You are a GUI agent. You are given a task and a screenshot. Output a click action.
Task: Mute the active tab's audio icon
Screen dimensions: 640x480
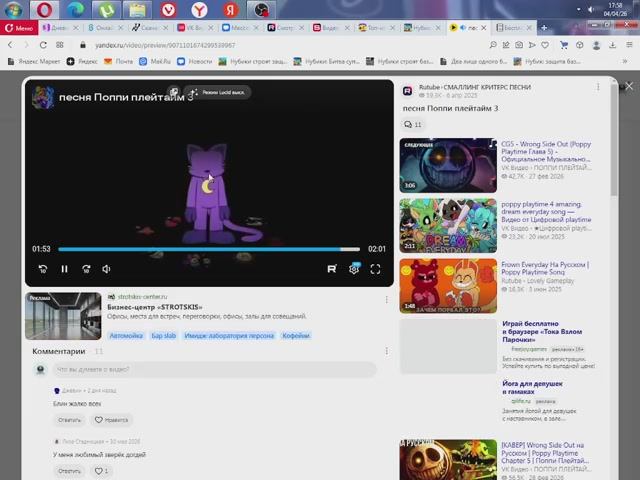point(463,28)
